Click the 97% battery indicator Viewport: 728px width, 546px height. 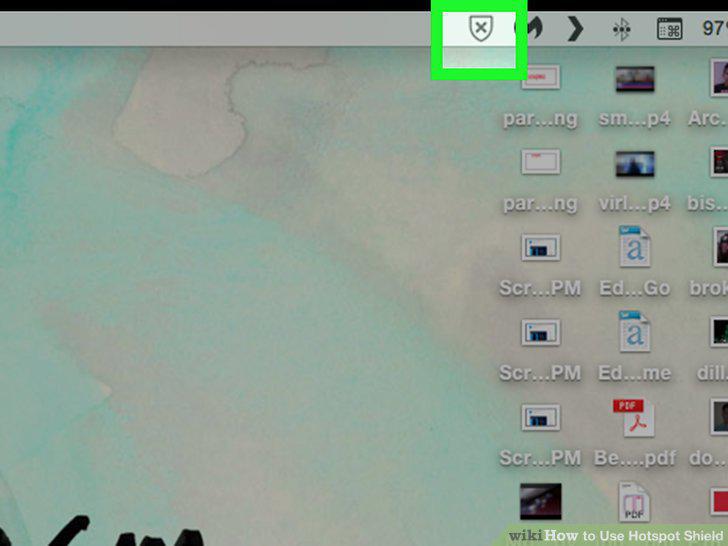715,28
